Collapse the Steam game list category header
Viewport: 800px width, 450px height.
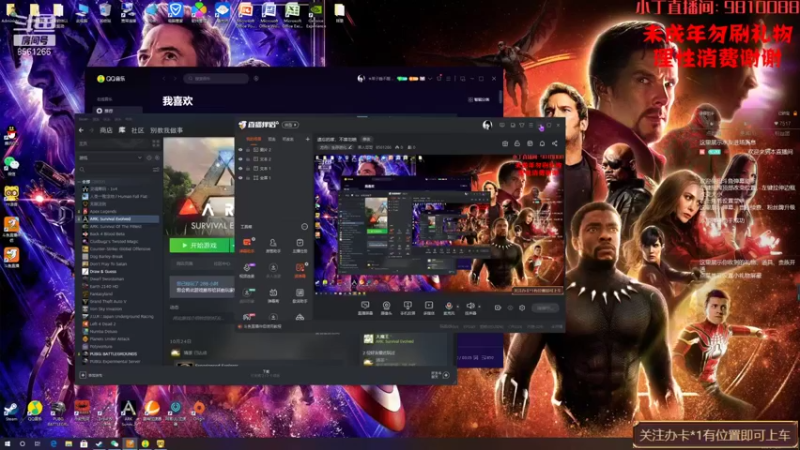pos(80,182)
